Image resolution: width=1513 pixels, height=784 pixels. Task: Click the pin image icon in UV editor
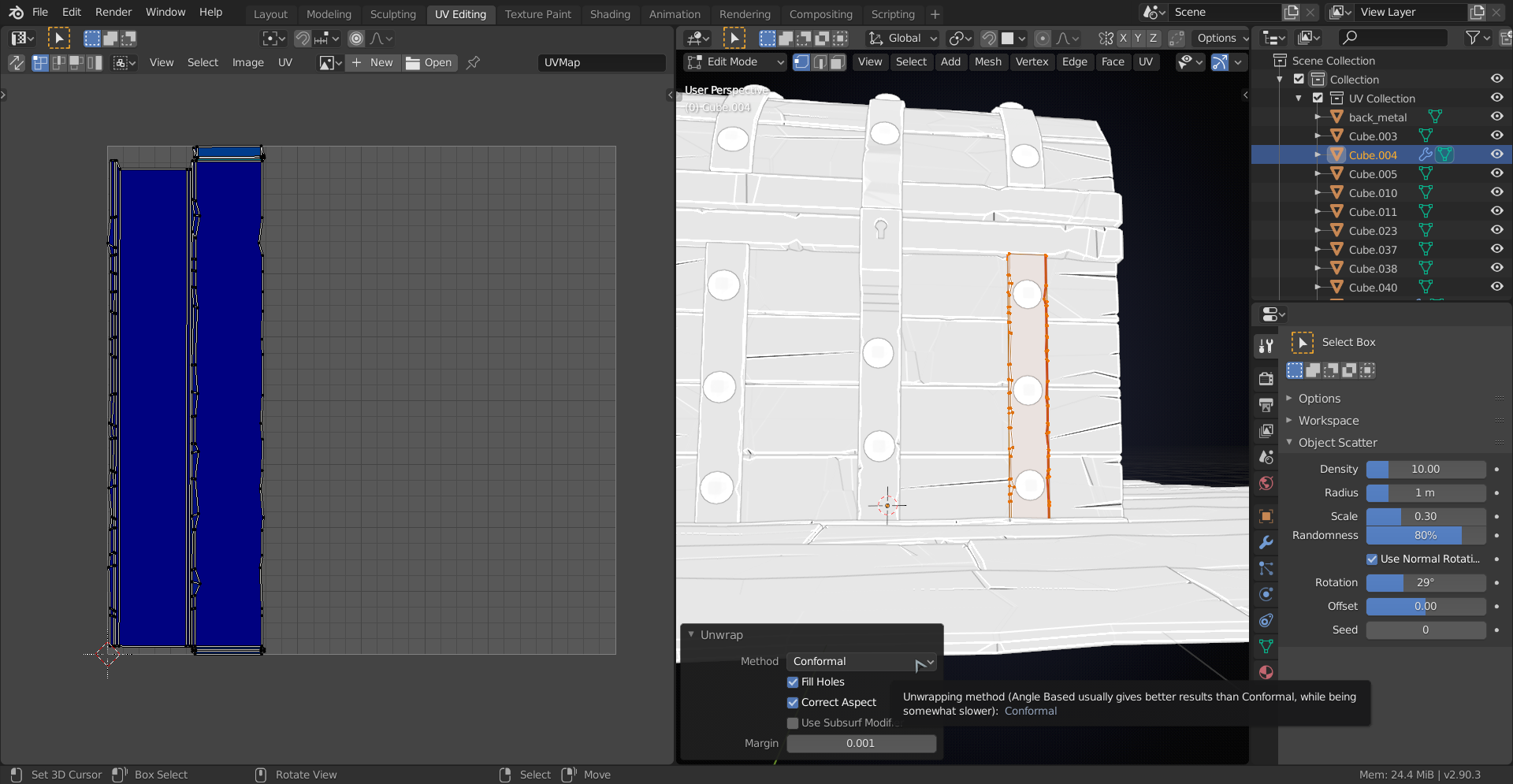point(473,63)
